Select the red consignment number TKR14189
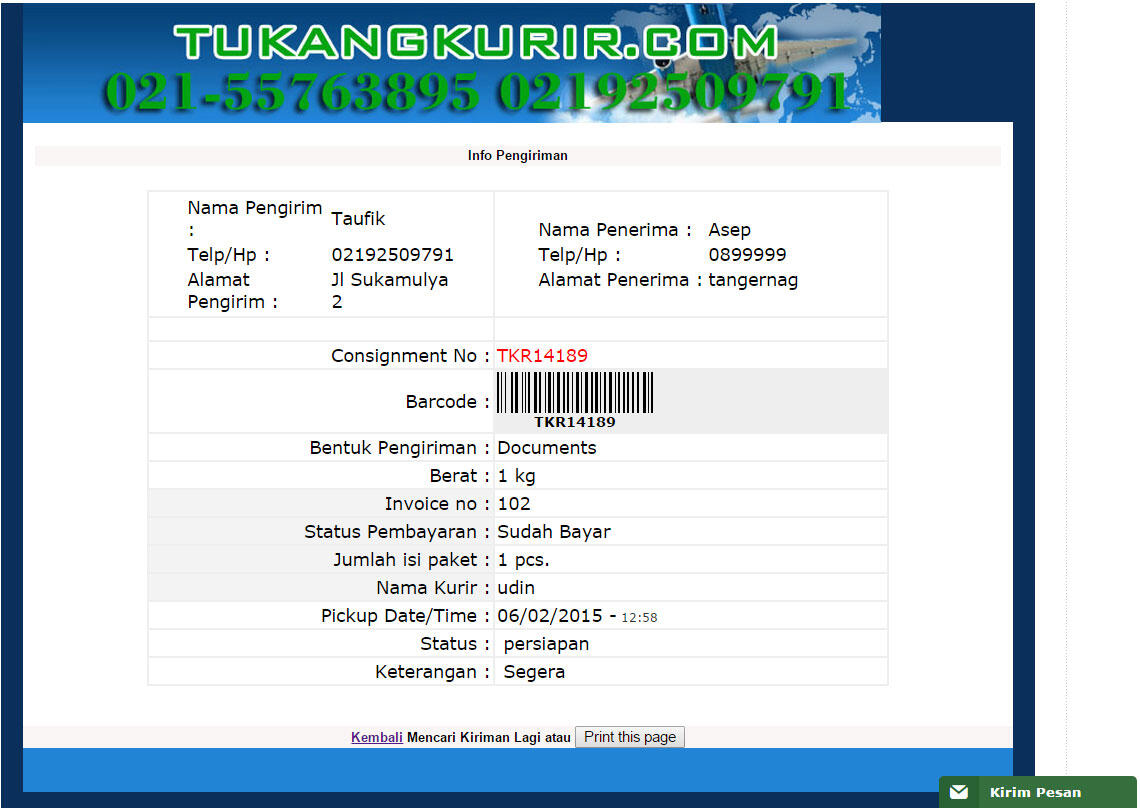Screen dimensions: 1140x808 pos(542,356)
